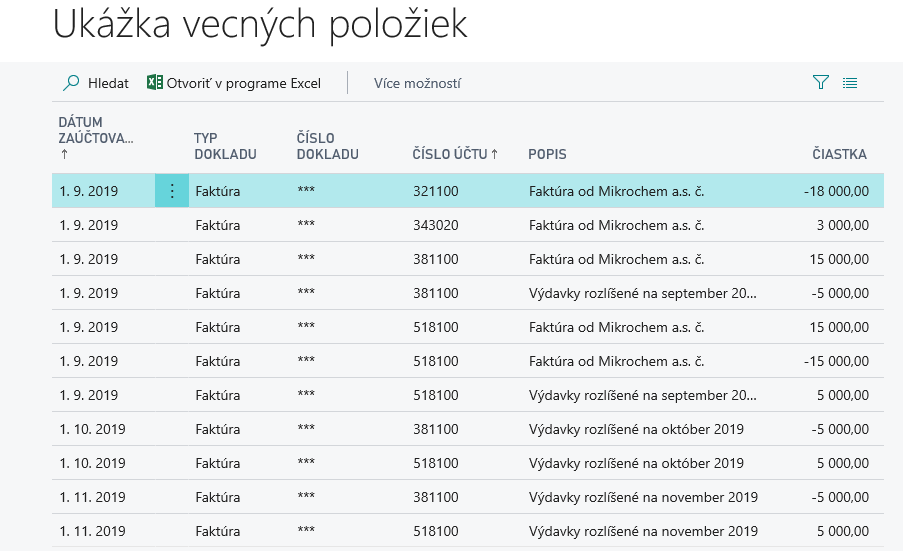The width and height of the screenshot is (903, 551).
Task: Toggle the list view layout icon
Action: click(850, 83)
